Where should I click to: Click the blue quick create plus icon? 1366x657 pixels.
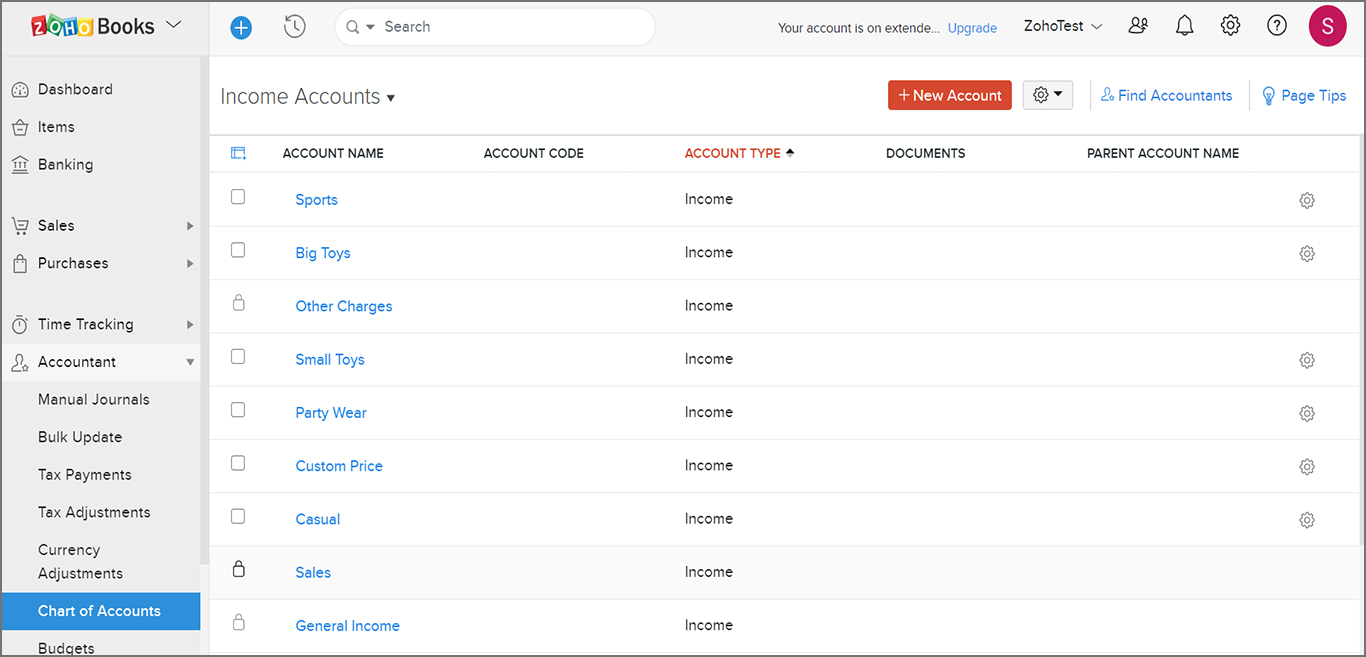241,28
